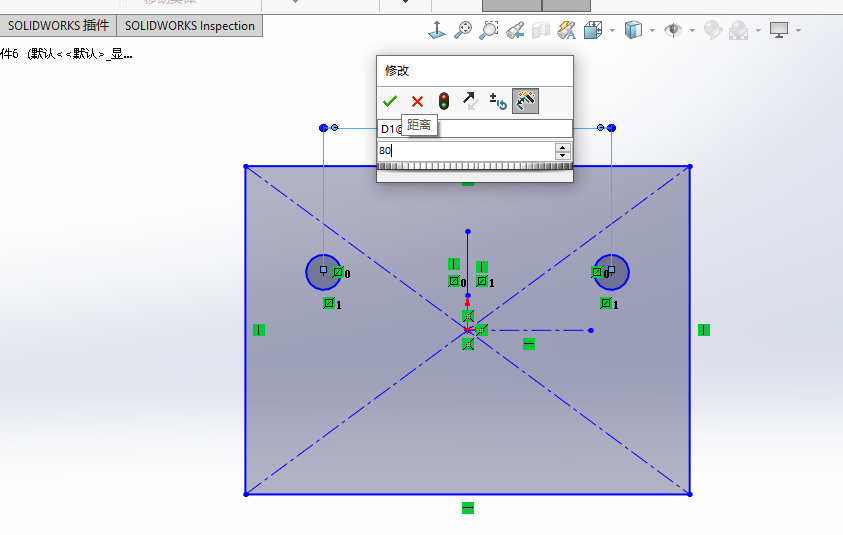
Task: Expand the Display Style dropdown arrow
Action: (652, 30)
